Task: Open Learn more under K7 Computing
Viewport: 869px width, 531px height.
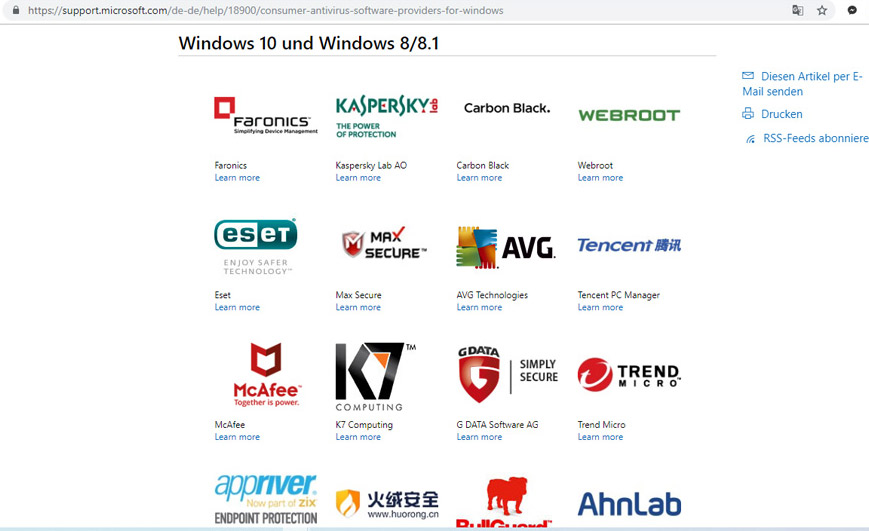Action: (x=358, y=437)
